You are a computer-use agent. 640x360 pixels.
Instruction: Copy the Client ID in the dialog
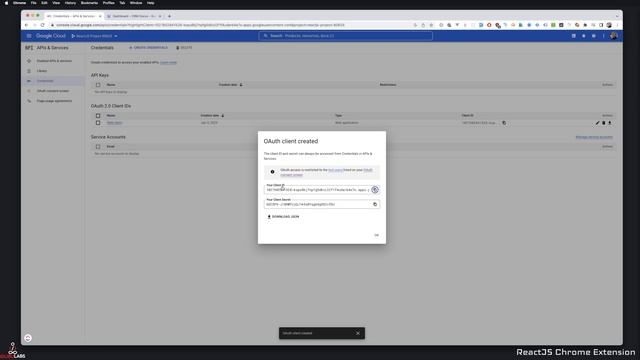click(x=375, y=190)
